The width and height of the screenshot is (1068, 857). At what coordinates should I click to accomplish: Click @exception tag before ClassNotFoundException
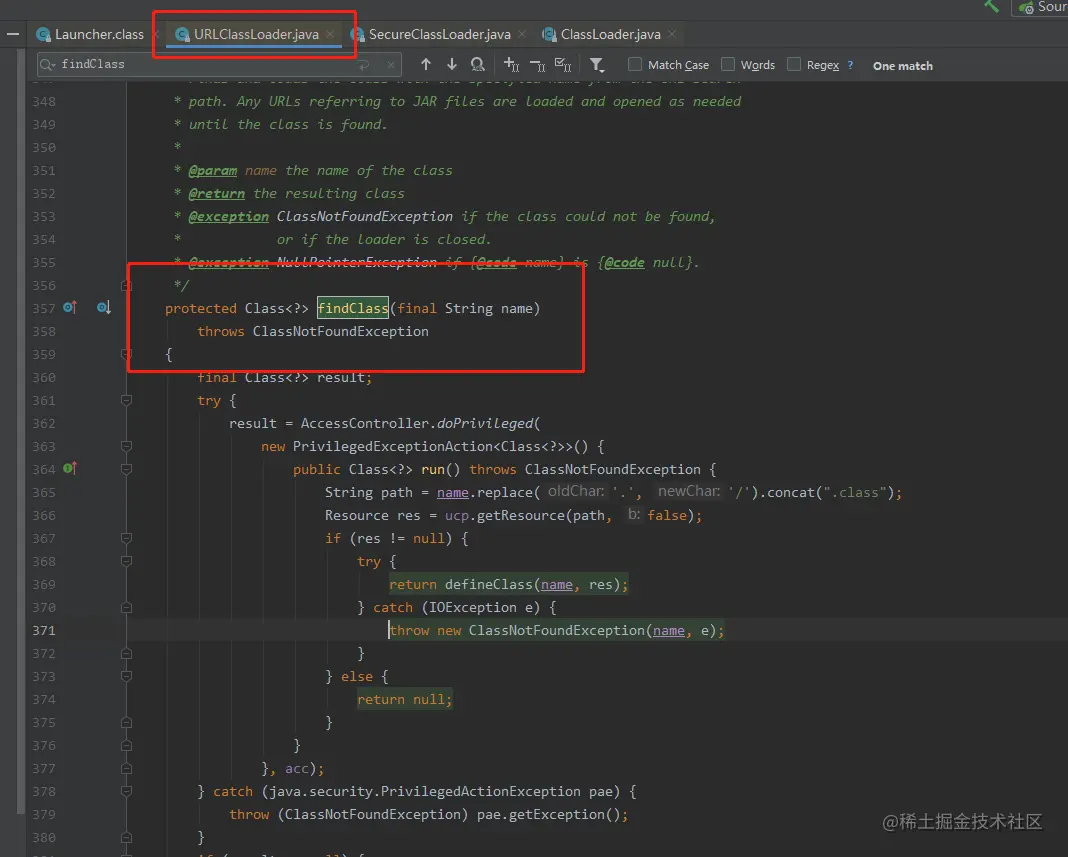tap(228, 217)
